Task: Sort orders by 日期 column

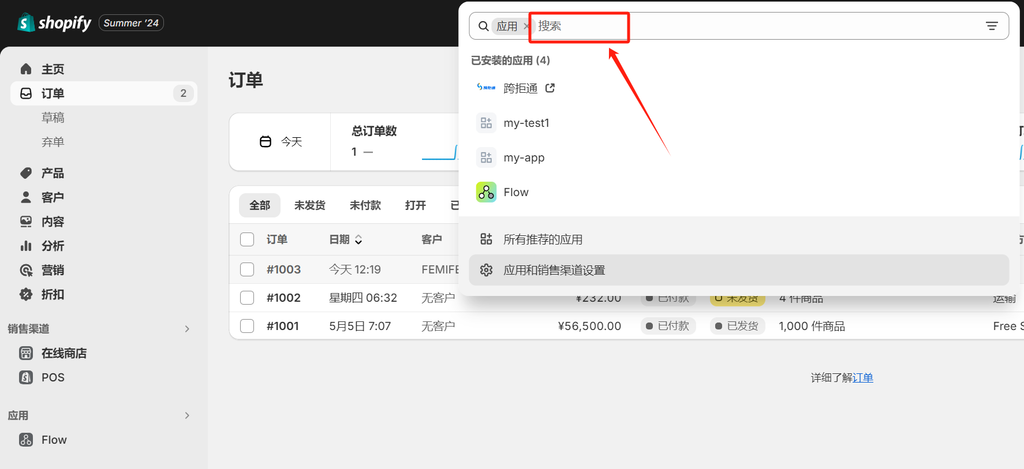Action: click(345, 240)
